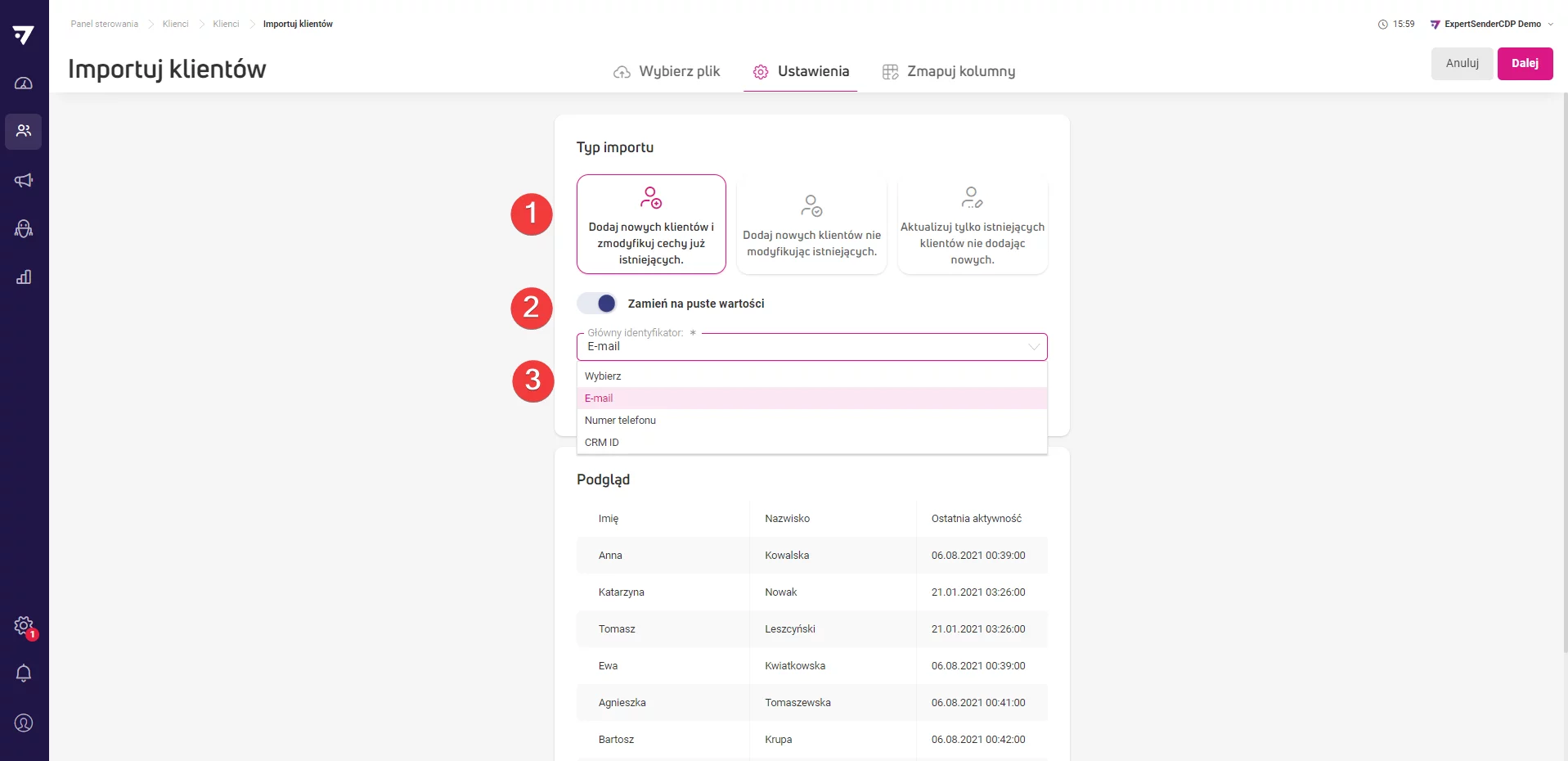Select 'Aktualizuj tylko istniejących klientów' option
The image size is (1568, 761).
point(972,226)
